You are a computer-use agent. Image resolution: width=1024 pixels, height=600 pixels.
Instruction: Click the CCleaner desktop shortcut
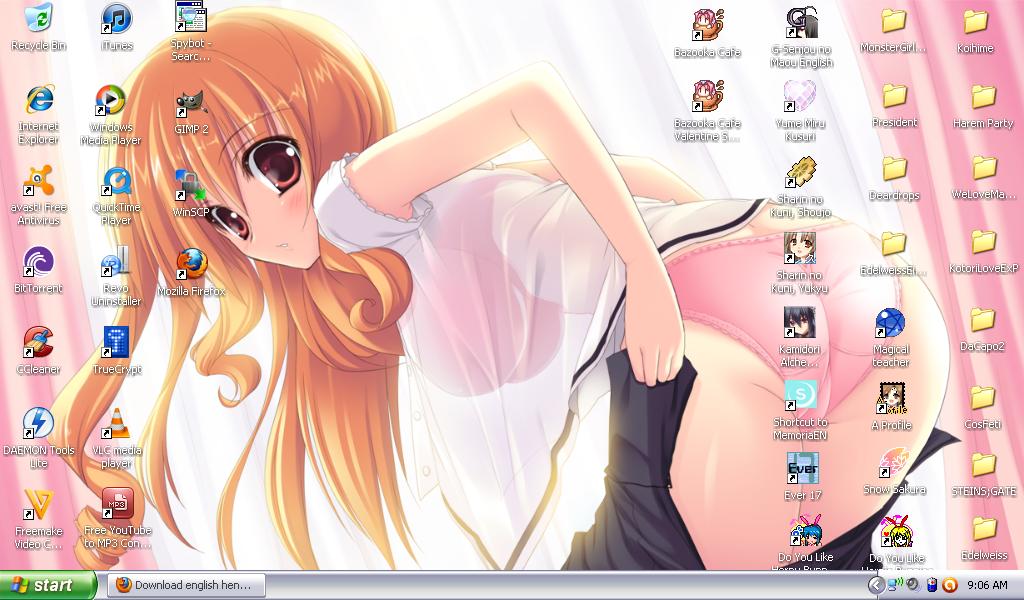pos(38,344)
